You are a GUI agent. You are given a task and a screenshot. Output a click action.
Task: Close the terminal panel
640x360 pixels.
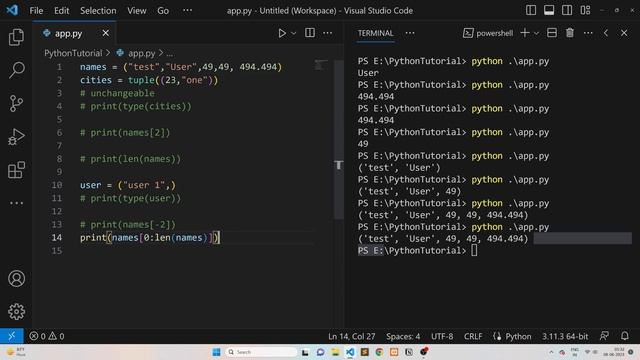tap(624, 33)
